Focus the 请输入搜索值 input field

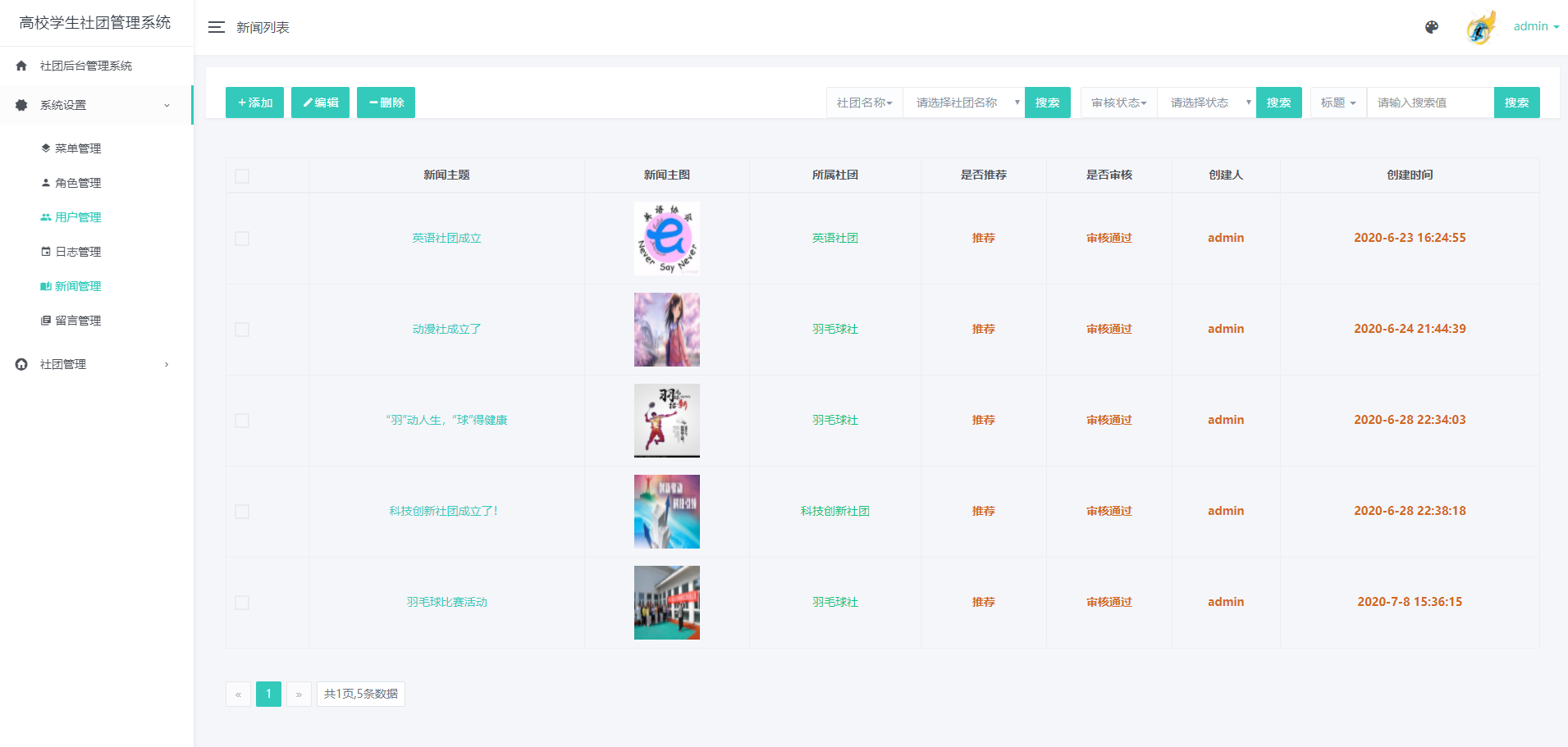coord(1430,102)
